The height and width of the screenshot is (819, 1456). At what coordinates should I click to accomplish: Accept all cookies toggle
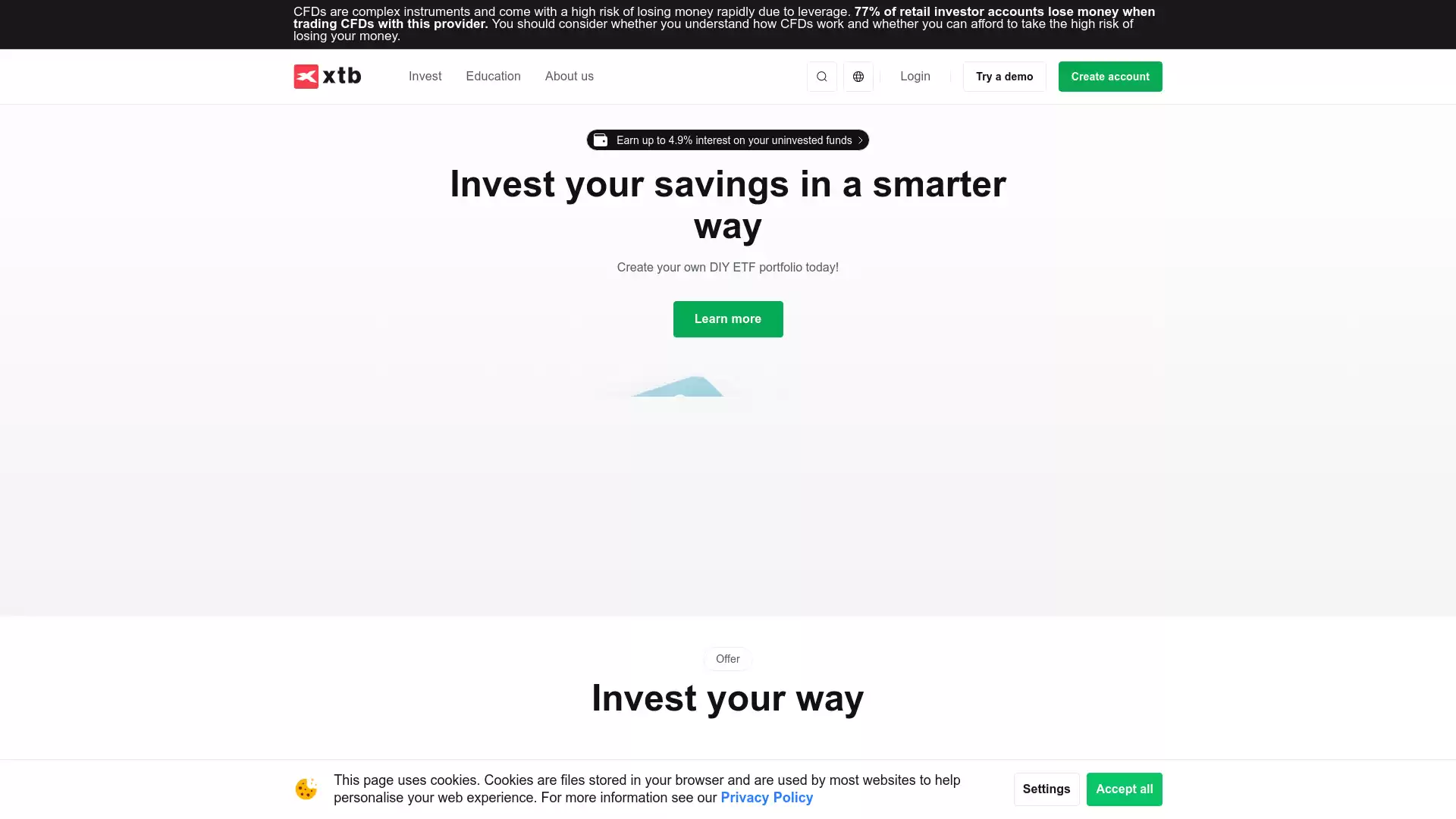[1124, 789]
